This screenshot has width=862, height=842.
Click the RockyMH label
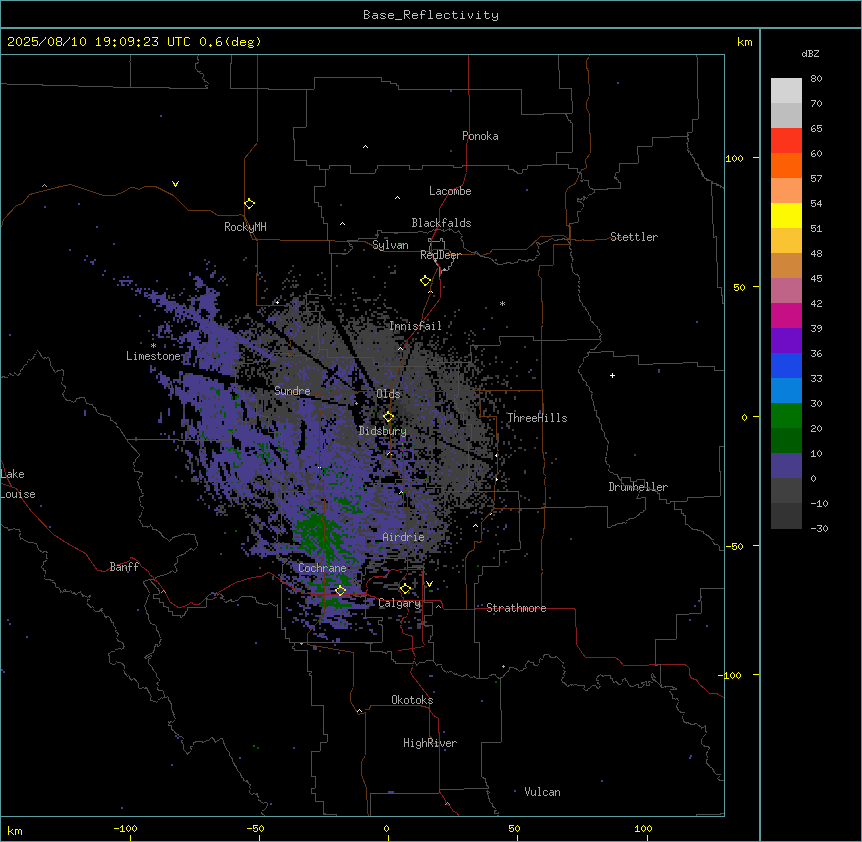(x=245, y=227)
